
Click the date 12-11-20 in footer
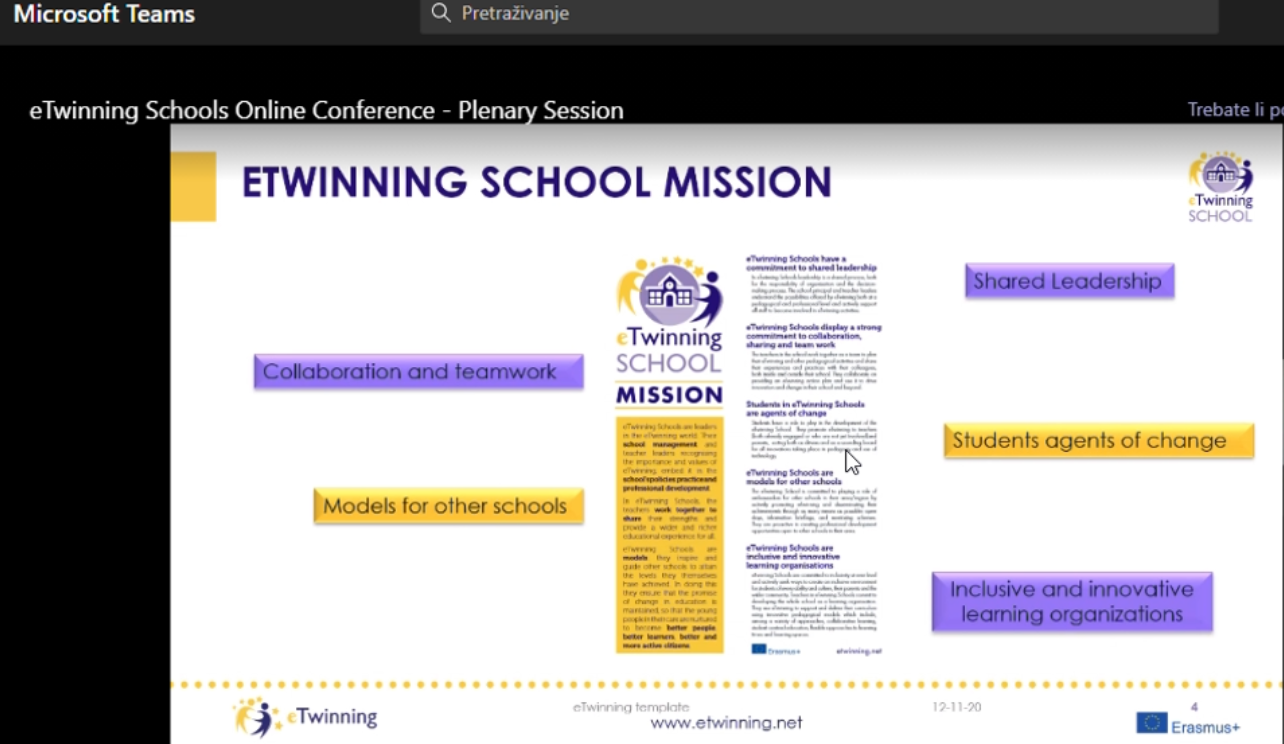pyautogui.click(x=957, y=707)
